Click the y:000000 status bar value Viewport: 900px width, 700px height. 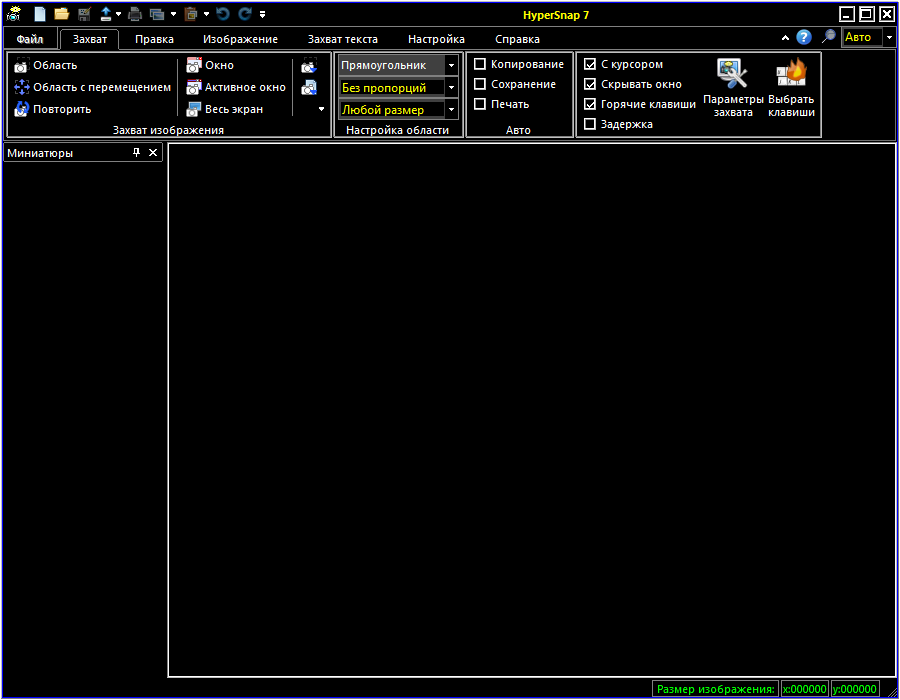(855, 689)
